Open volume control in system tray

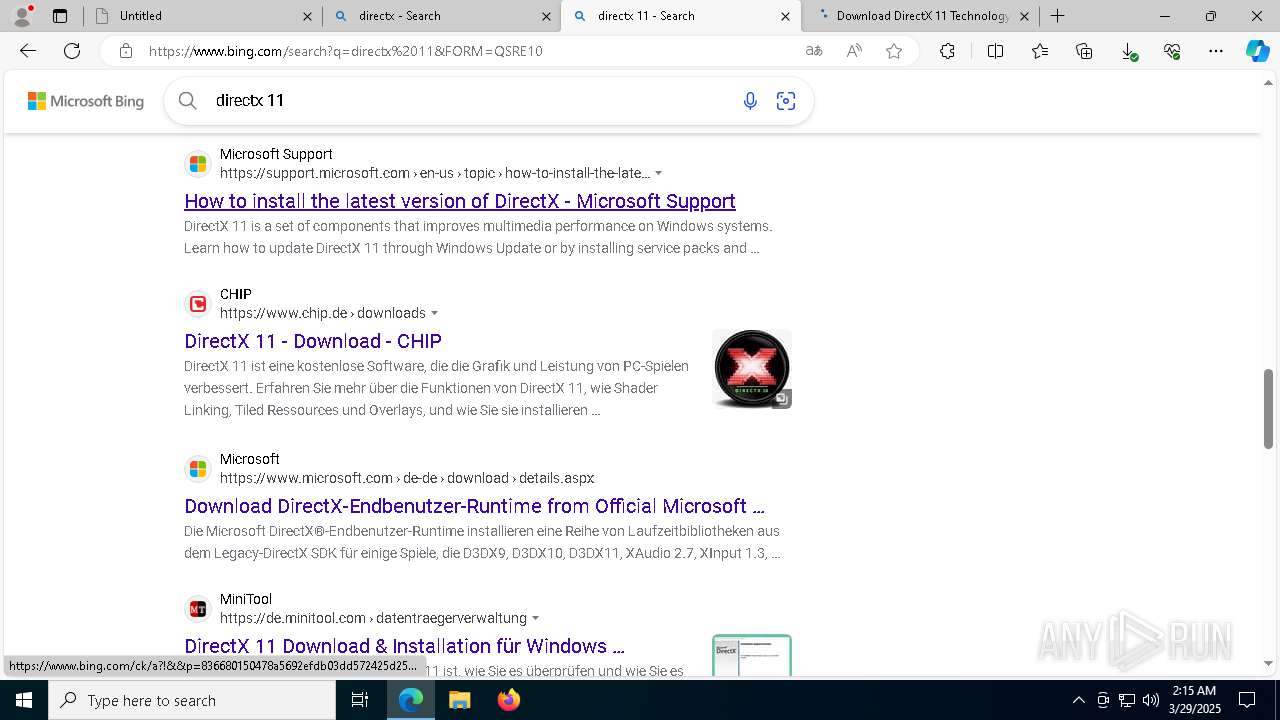pos(1151,700)
